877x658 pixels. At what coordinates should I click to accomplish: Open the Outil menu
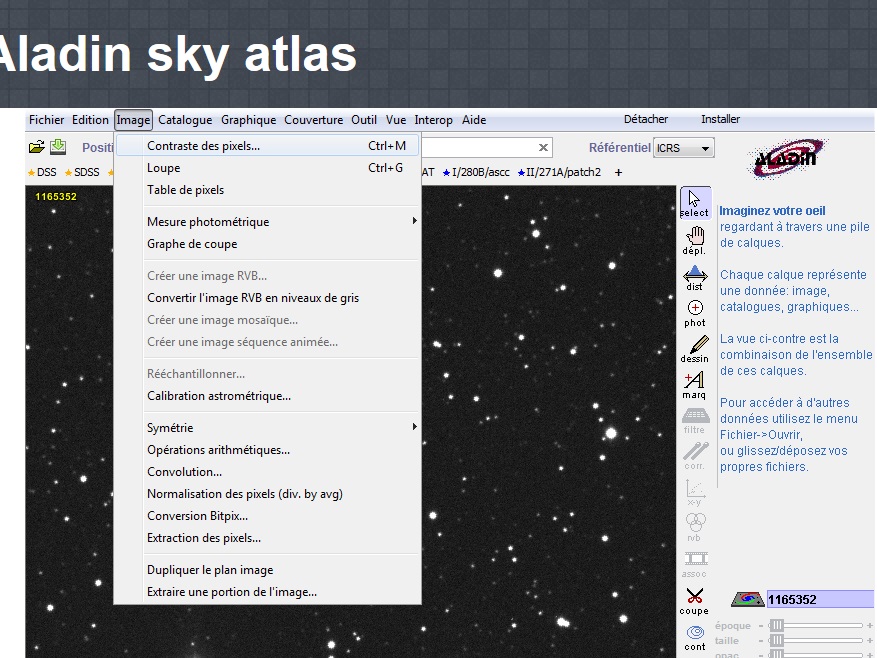pyautogui.click(x=364, y=120)
